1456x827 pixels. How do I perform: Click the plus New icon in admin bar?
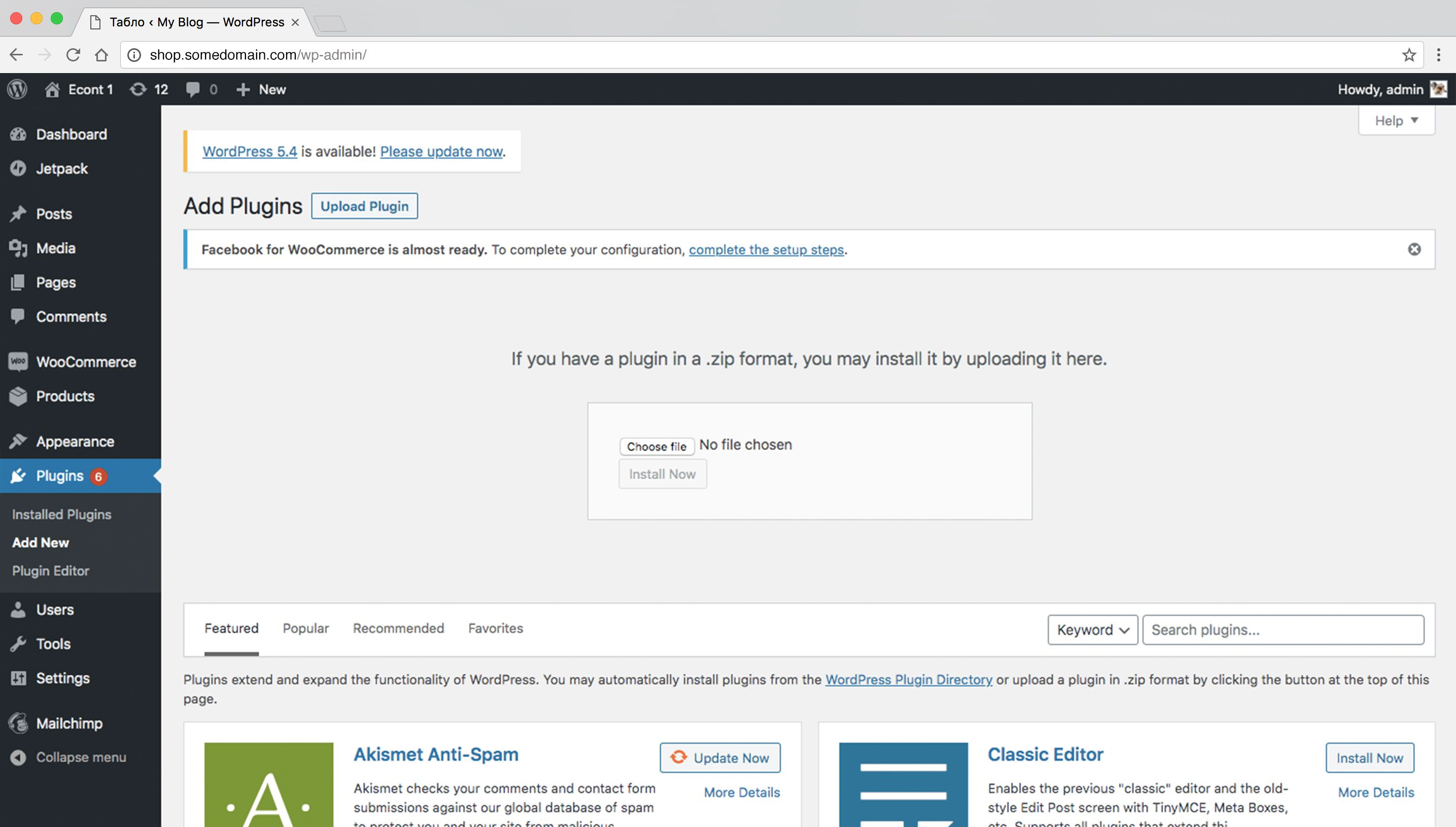tap(242, 89)
